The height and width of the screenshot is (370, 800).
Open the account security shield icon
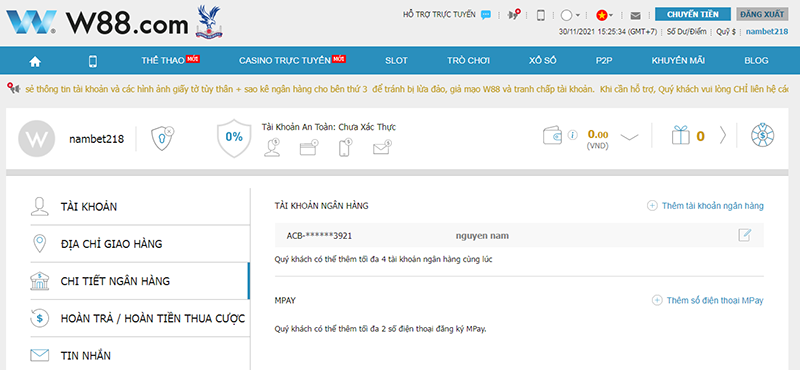point(163,139)
